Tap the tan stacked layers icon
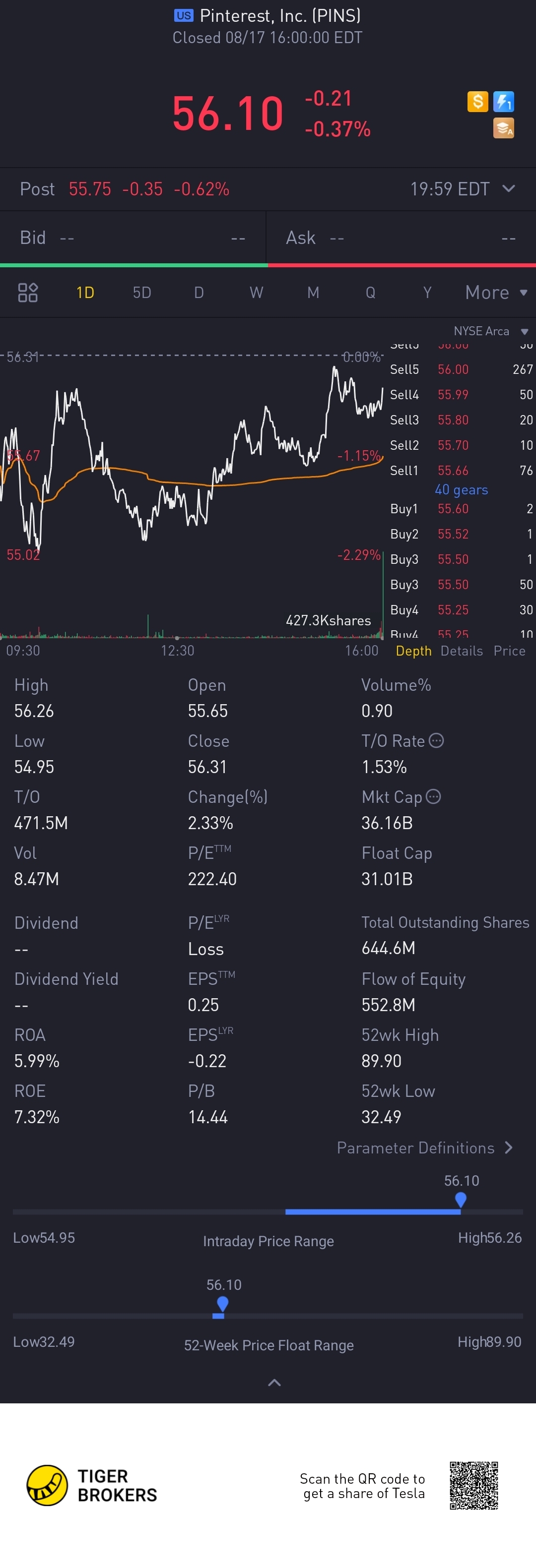 pyautogui.click(x=504, y=128)
